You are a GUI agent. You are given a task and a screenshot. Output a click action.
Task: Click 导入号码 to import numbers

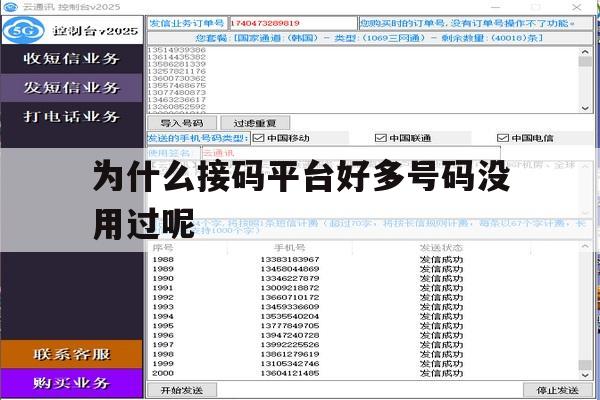(x=182, y=123)
